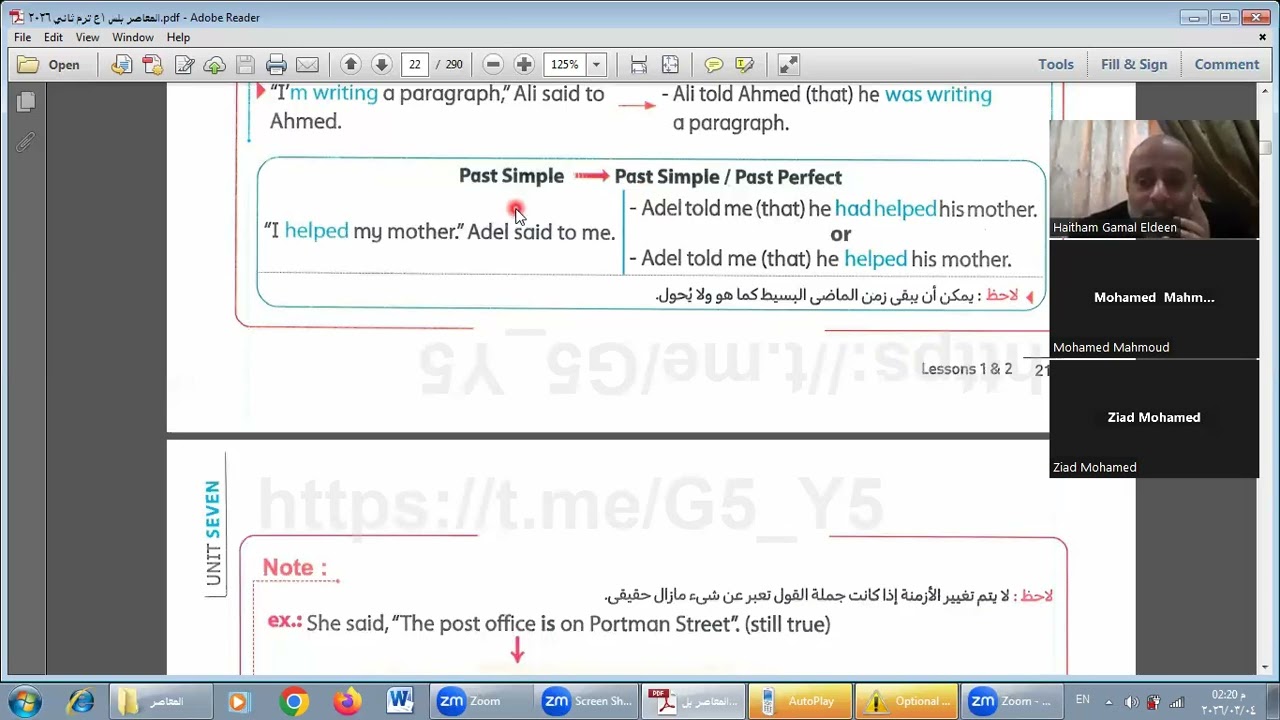The width and height of the screenshot is (1280, 720).
Task: Open the Fill & Sign pane
Action: click(1134, 65)
